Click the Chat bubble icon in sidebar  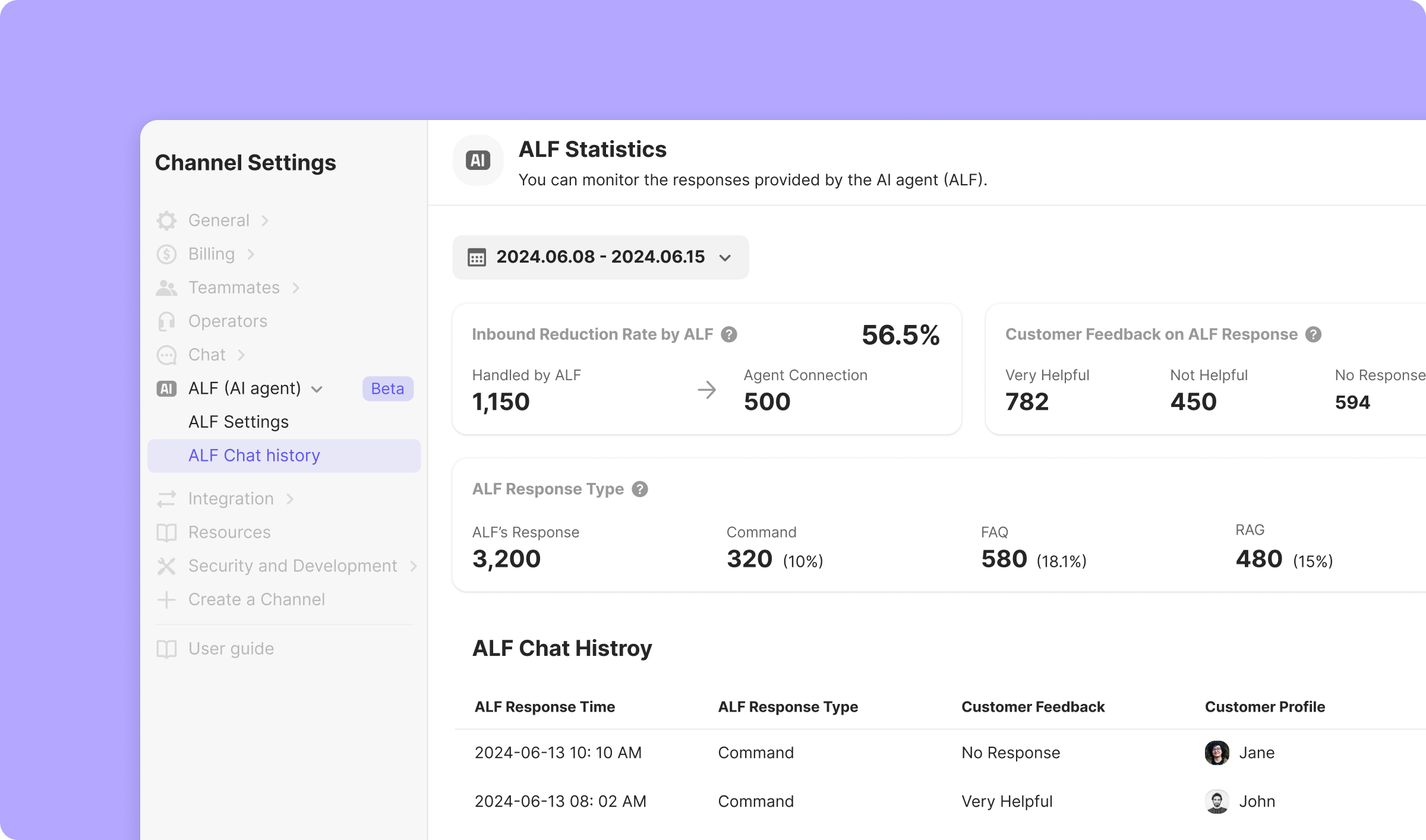point(166,355)
